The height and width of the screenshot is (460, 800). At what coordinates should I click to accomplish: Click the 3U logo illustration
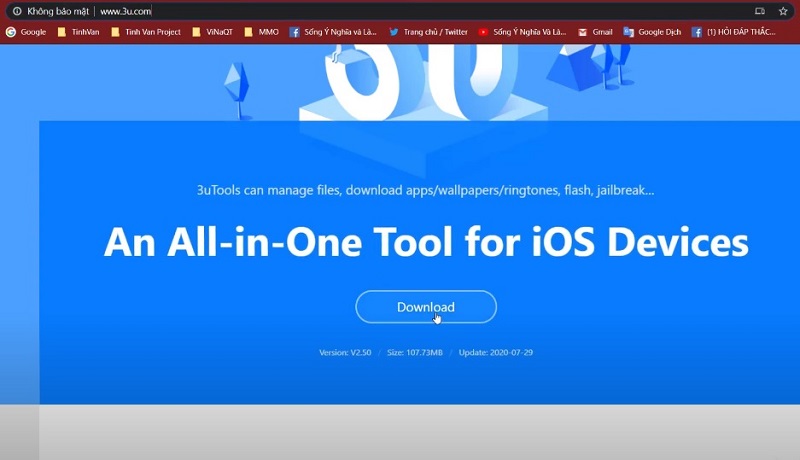(423, 83)
